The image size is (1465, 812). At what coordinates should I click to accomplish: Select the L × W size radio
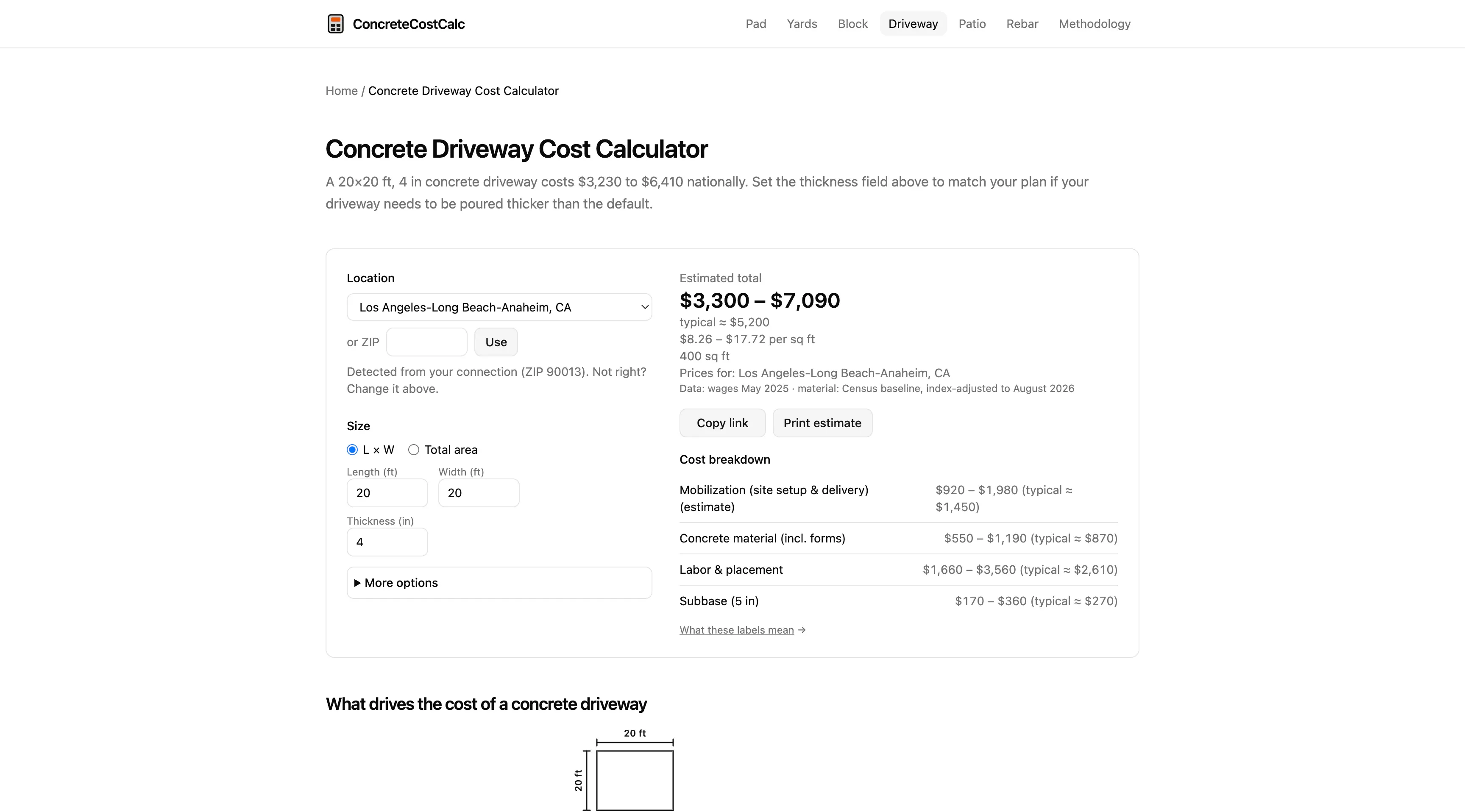point(352,450)
